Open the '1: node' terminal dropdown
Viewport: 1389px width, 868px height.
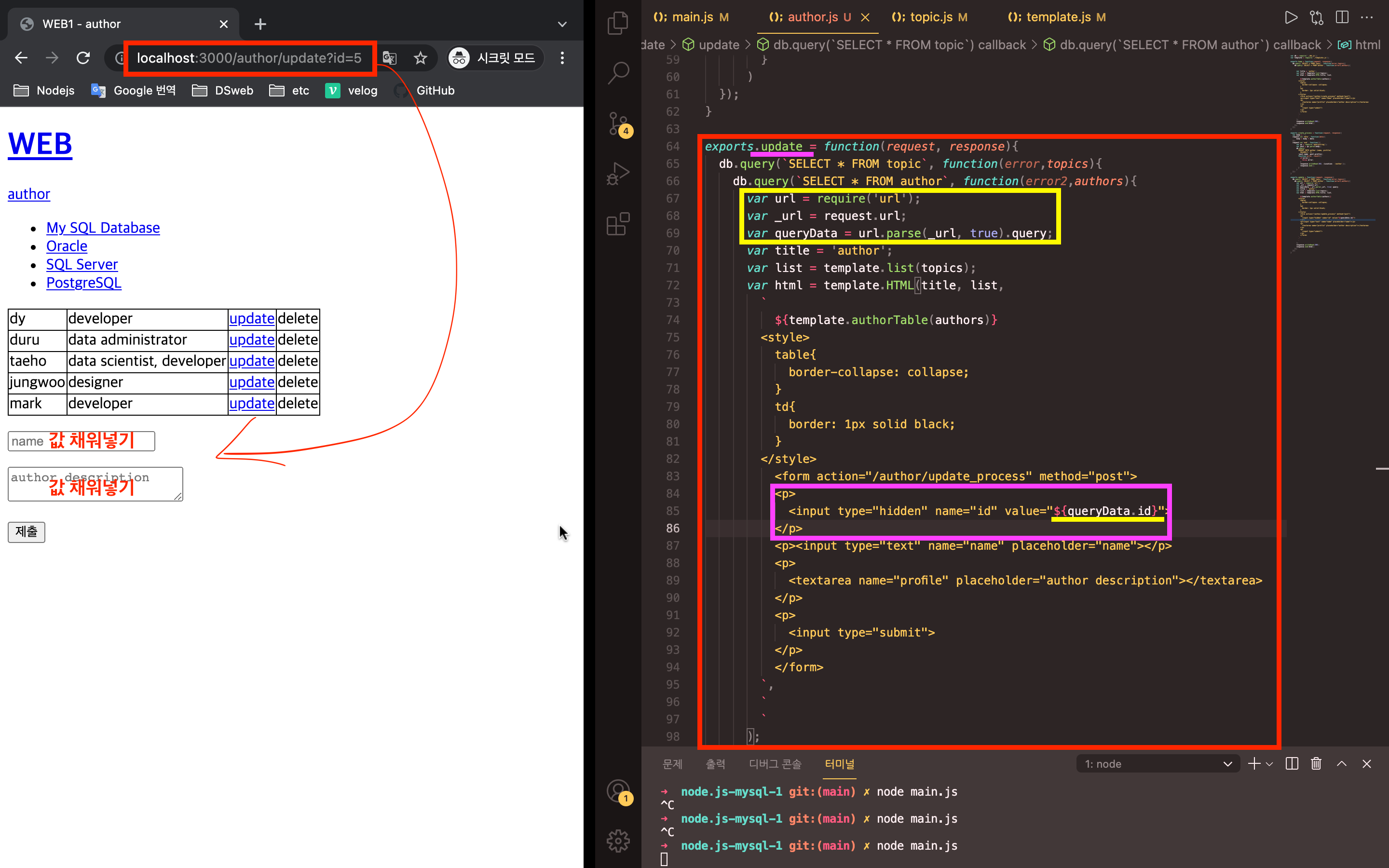pos(1157,763)
